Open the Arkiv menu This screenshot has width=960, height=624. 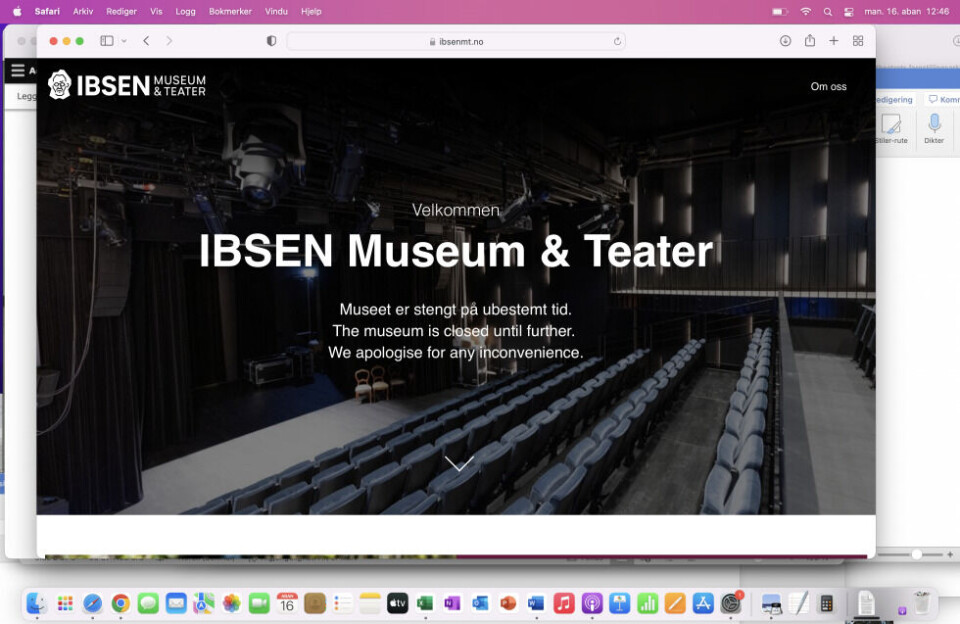(x=83, y=11)
